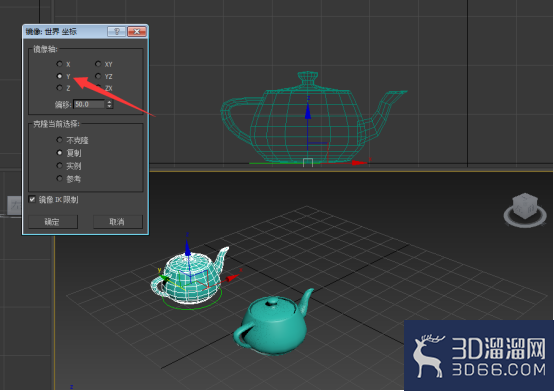Select the Y mirror axis radio button
This screenshot has width=554, height=391.
60,76
